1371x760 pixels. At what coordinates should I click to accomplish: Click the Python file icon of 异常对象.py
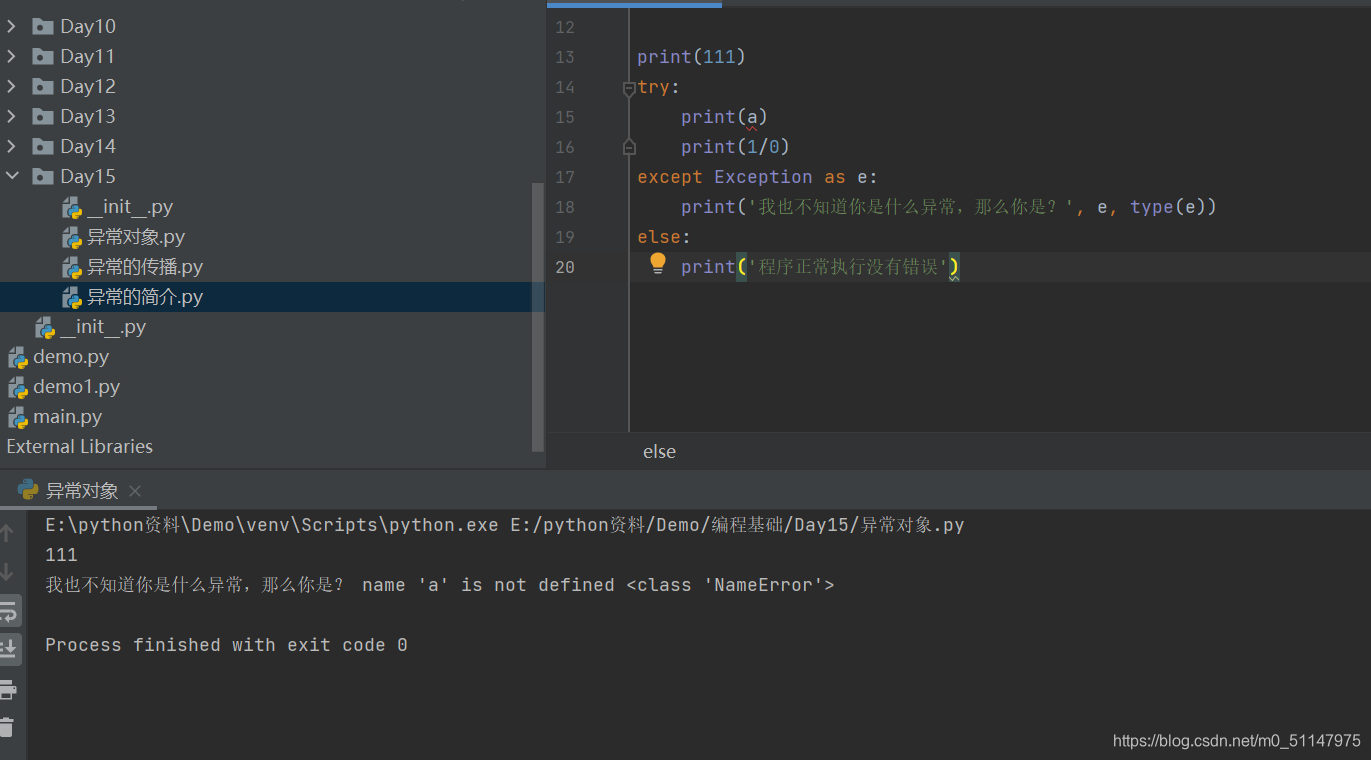(x=72, y=238)
